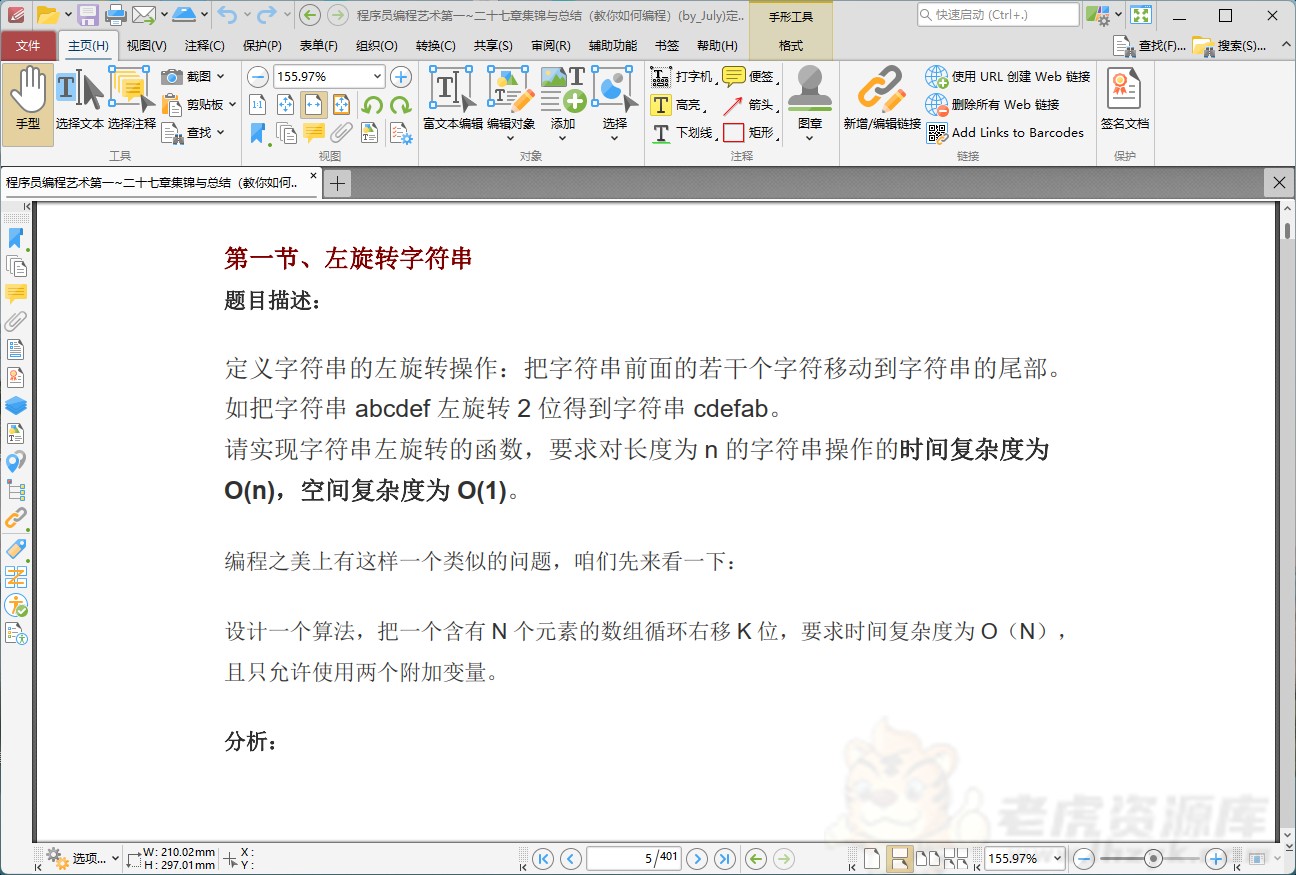Click the undo arrow icon
Screen dimensions: 1296x875
pyautogui.click(x=228, y=15)
